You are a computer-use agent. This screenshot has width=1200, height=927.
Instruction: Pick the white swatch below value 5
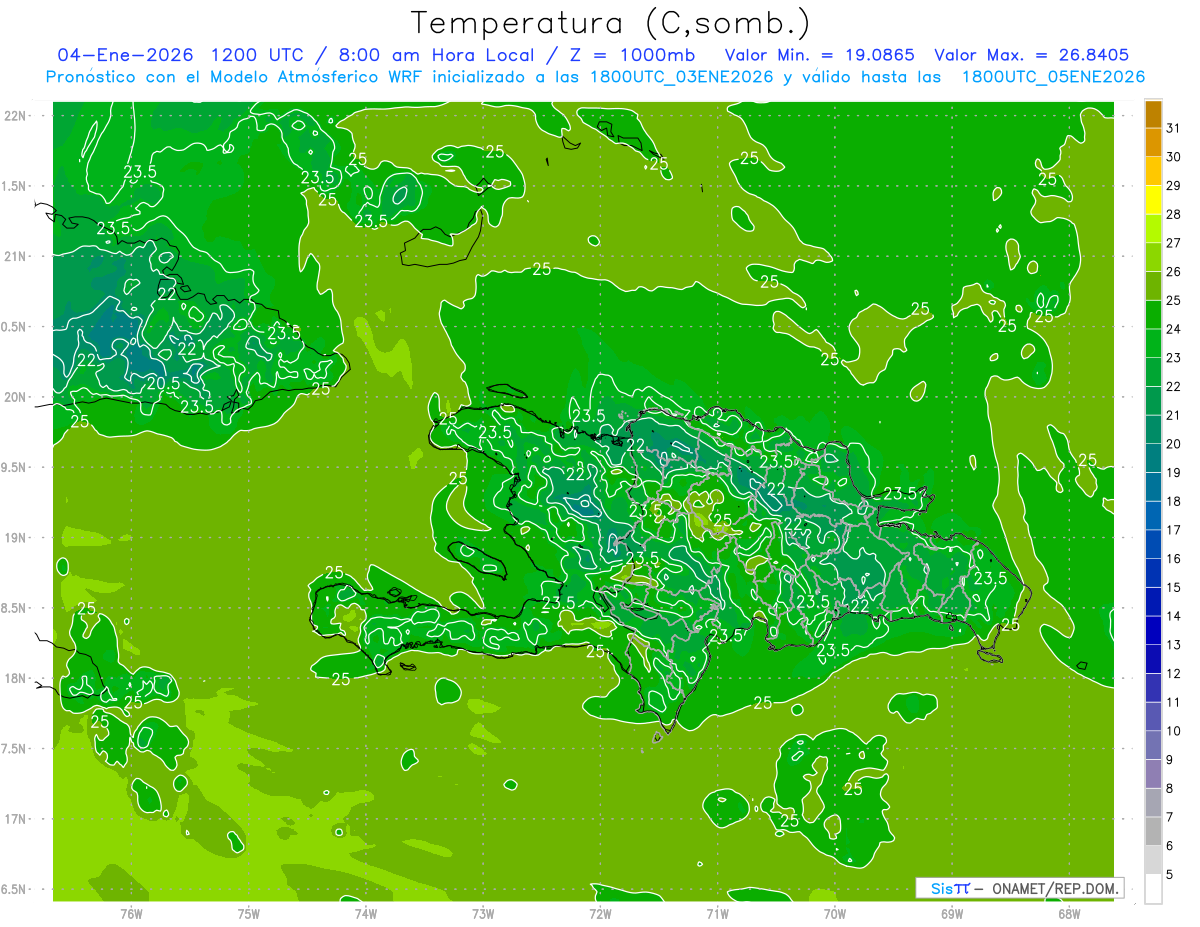[x=1153, y=889]
